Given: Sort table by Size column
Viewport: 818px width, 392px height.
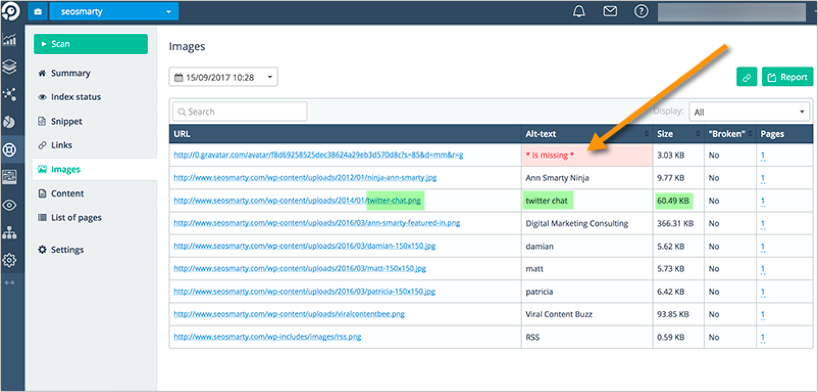Looking at the screenshot, I should coord(678,134).
